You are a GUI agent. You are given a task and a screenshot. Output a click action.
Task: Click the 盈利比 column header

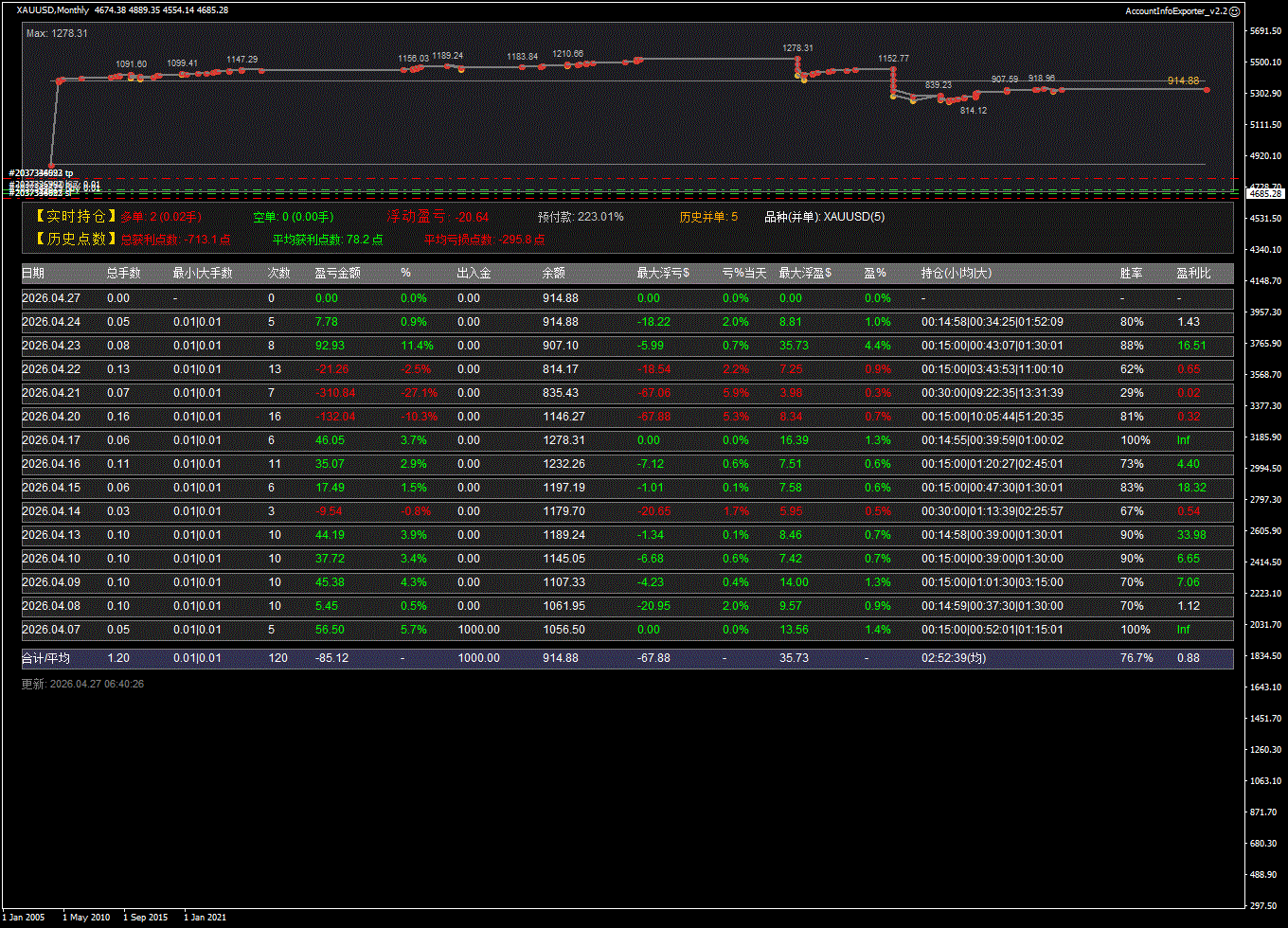click(1193, 274)
